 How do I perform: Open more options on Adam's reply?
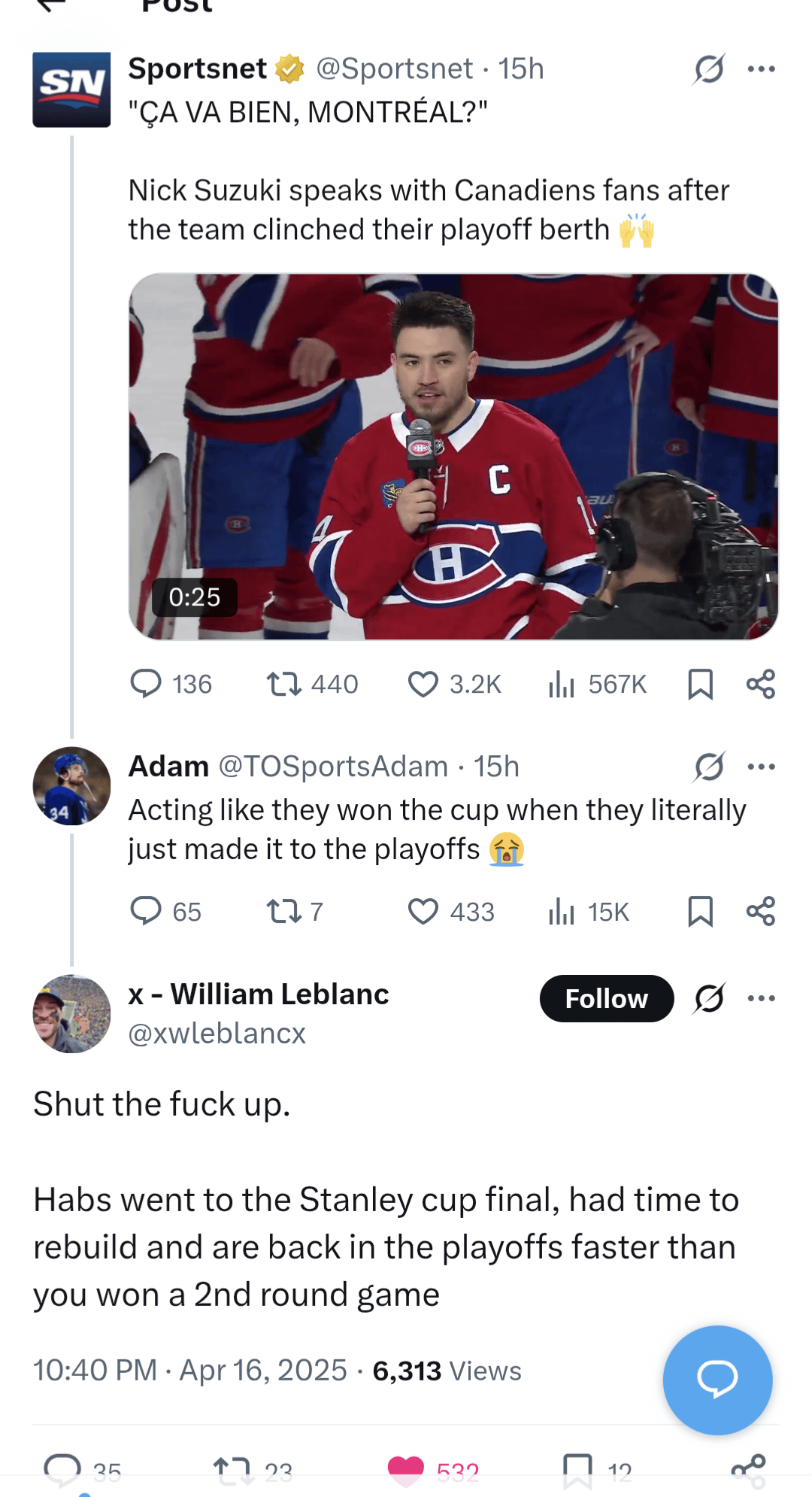(761, 767)
